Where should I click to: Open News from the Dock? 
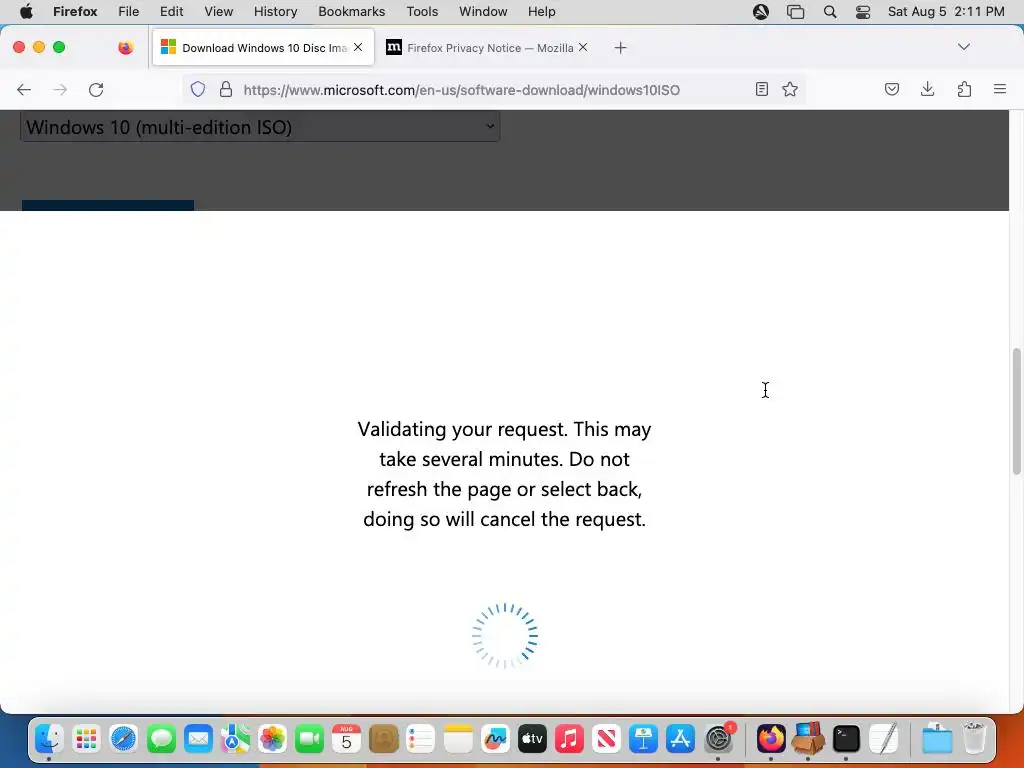(606, 739)
